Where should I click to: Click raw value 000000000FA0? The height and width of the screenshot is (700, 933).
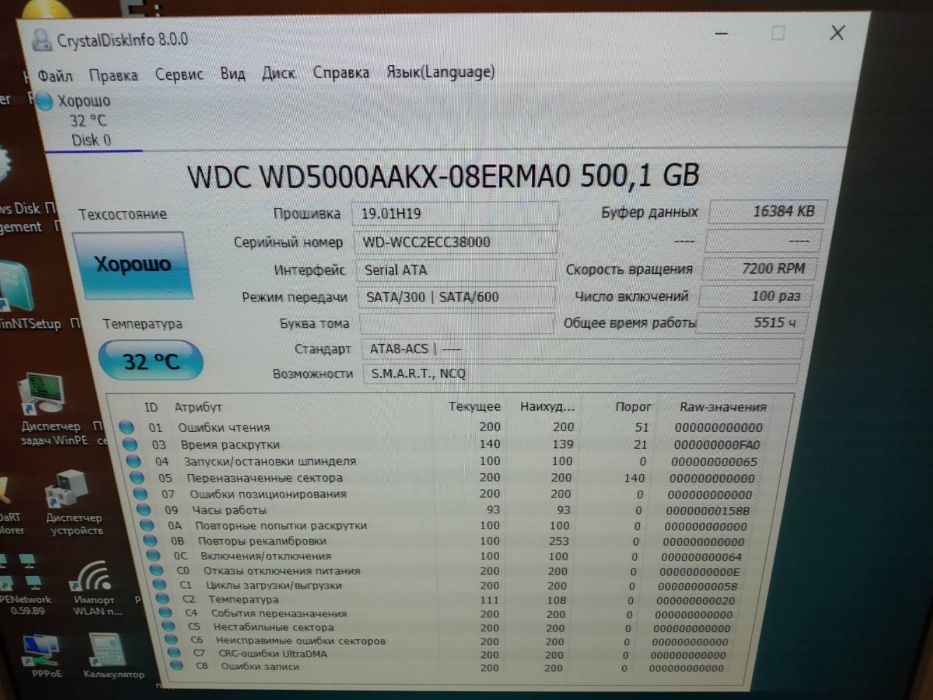click(717, 445)
